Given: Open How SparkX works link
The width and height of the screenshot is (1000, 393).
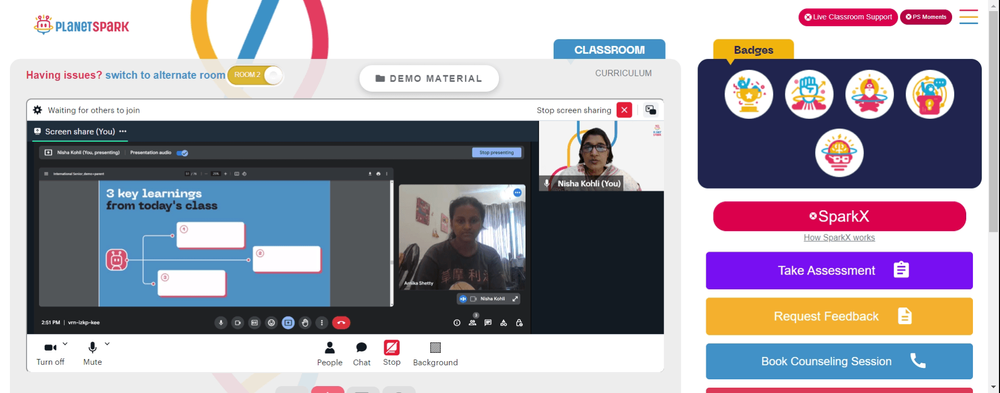Looking at the screenshot, I should [x=839, y=237].
